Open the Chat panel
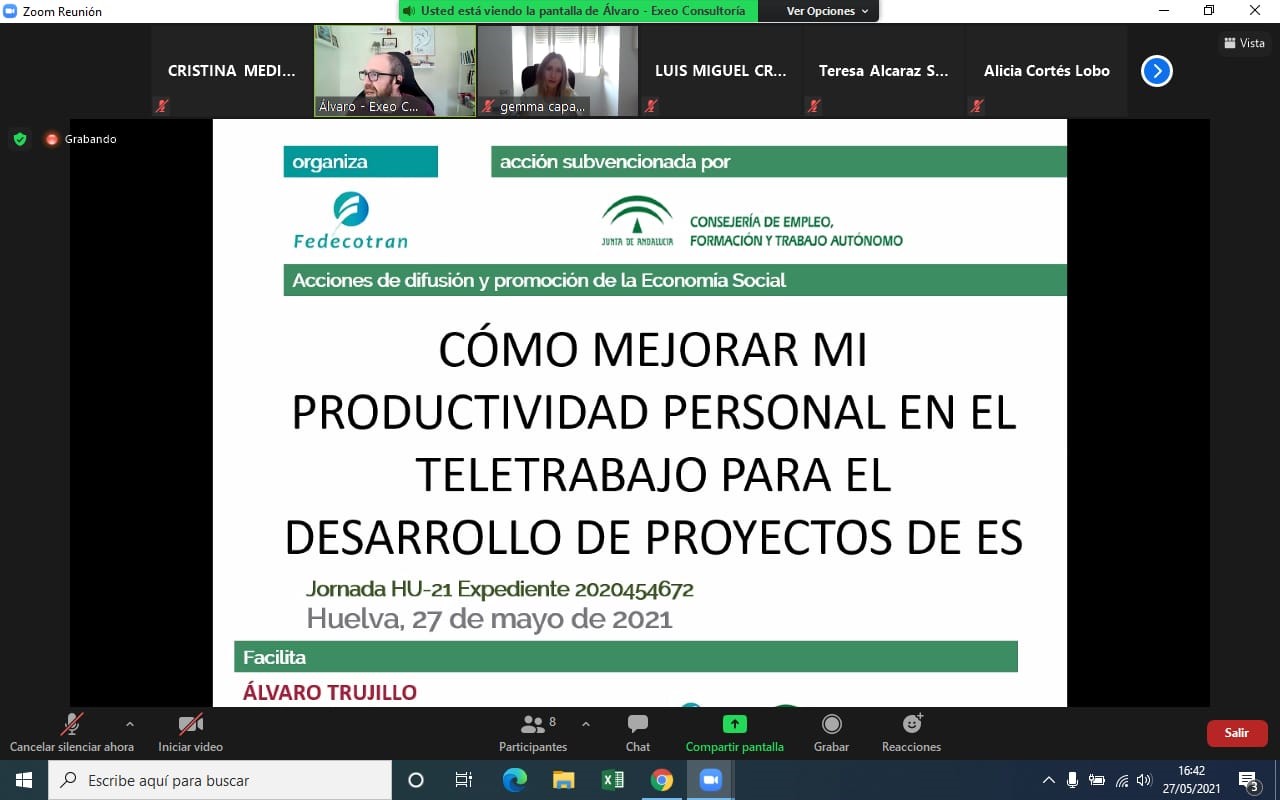The height and width of the screenshot is (800, 1280). point(638,732)
